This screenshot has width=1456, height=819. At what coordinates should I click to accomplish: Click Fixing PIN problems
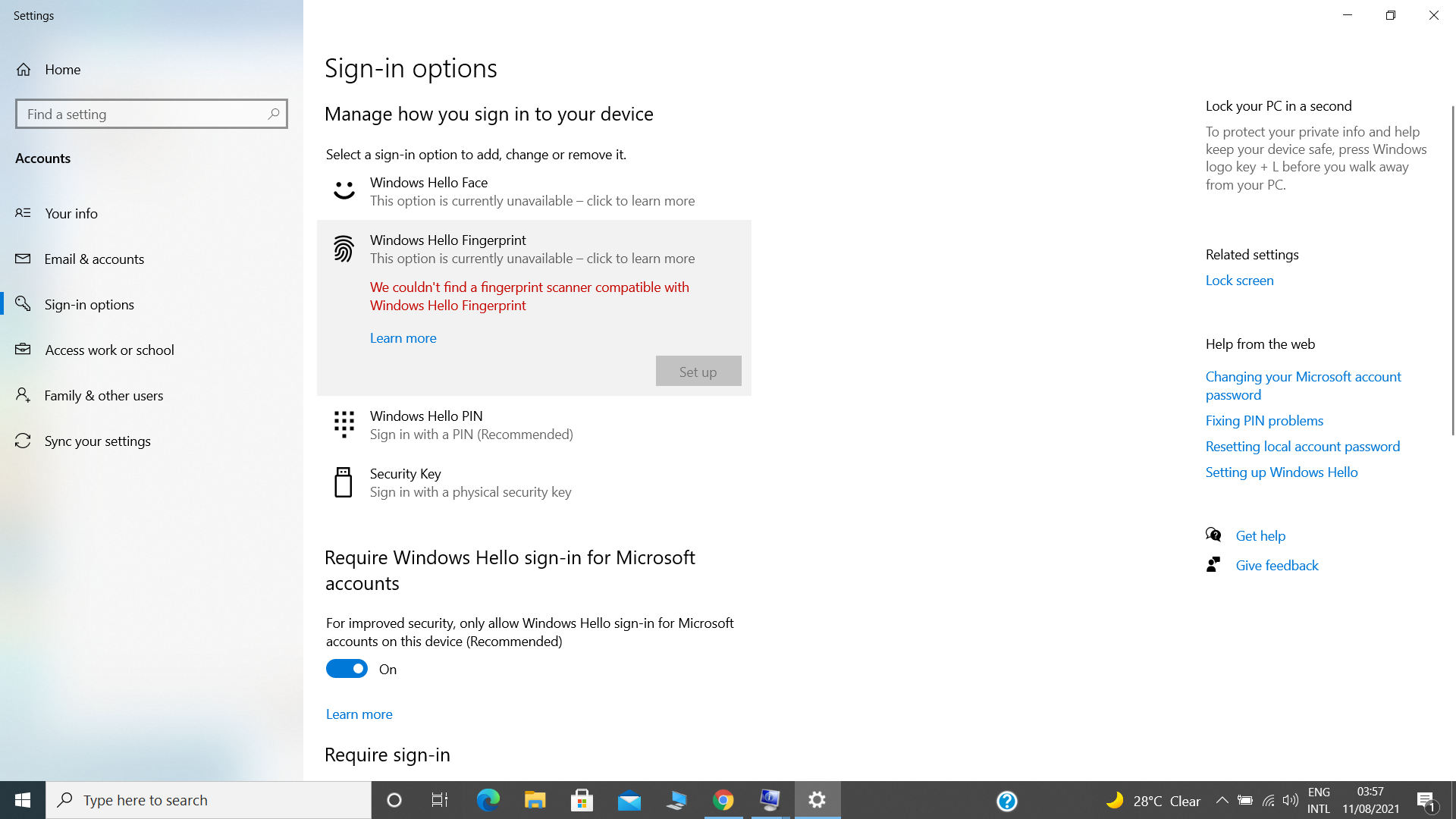point(1263,420)
